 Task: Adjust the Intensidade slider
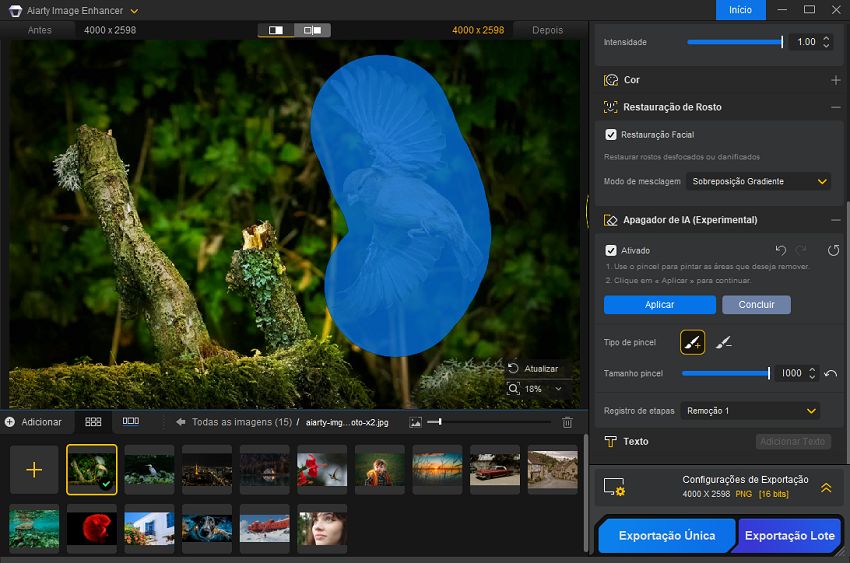click(x=735, y=42)
